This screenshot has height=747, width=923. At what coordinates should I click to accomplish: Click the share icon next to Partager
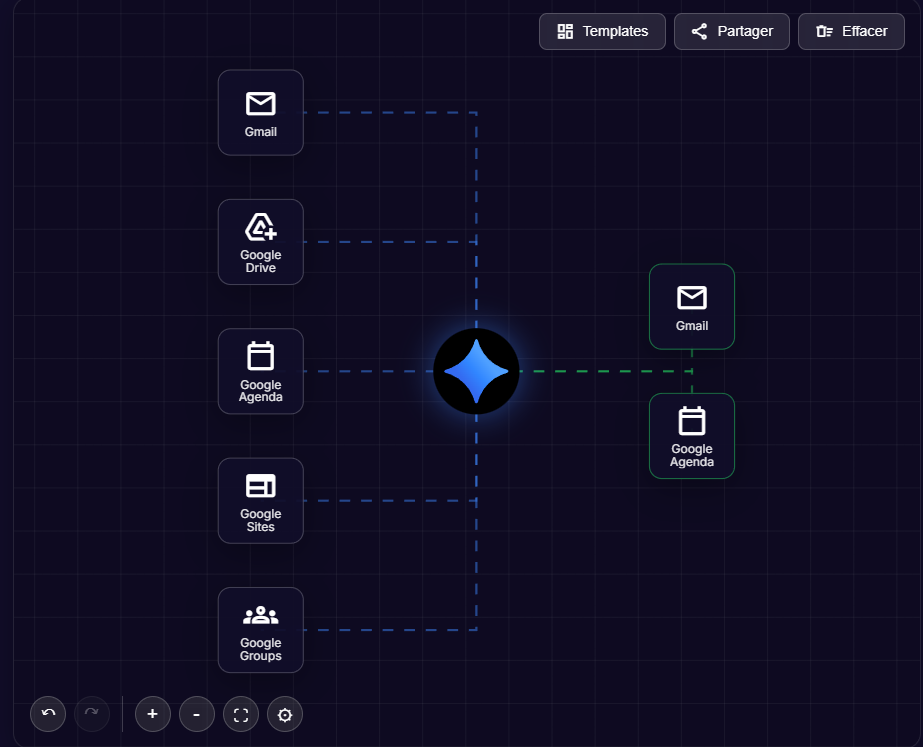click(700, 31)
